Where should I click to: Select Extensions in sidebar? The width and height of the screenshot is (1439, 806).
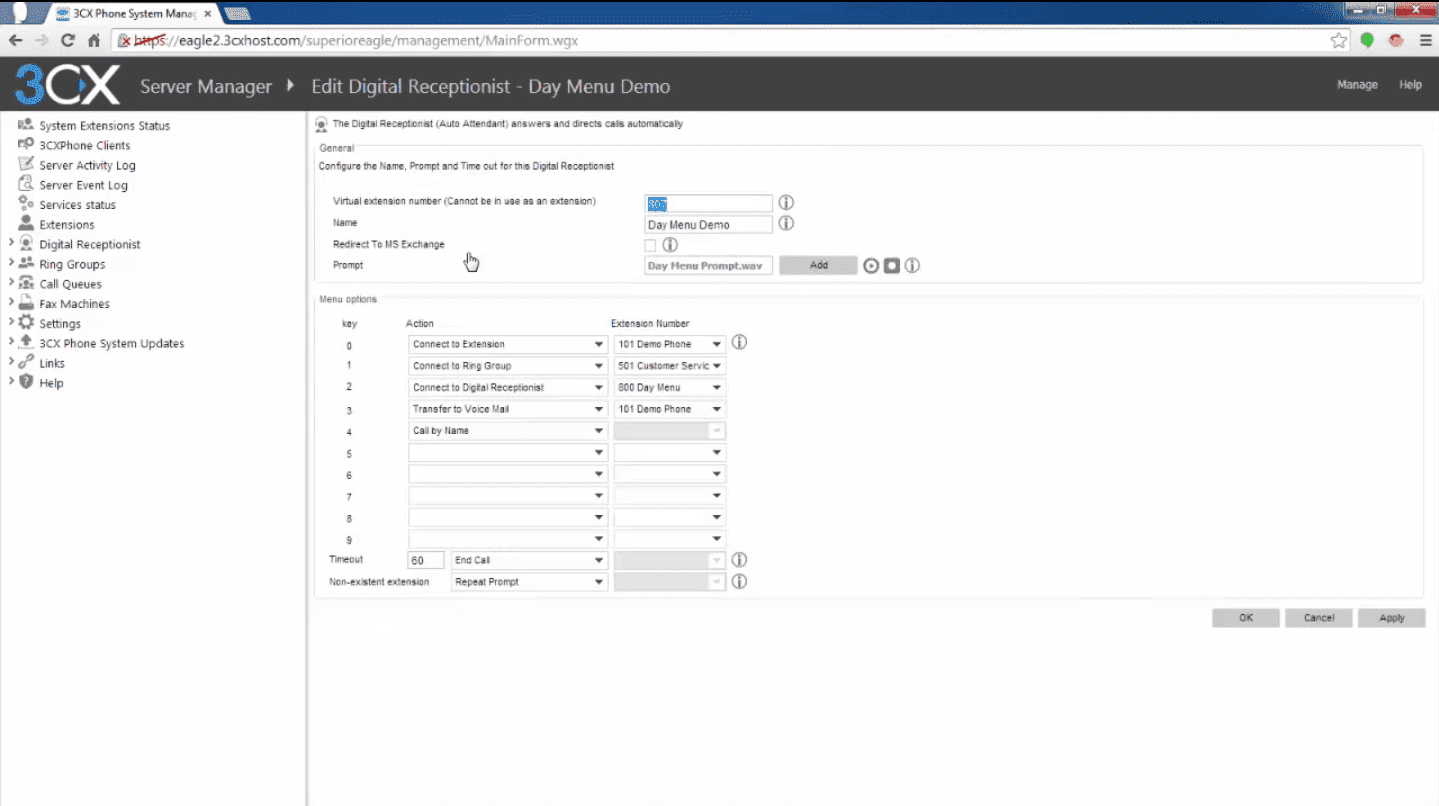tap(66, 225)
